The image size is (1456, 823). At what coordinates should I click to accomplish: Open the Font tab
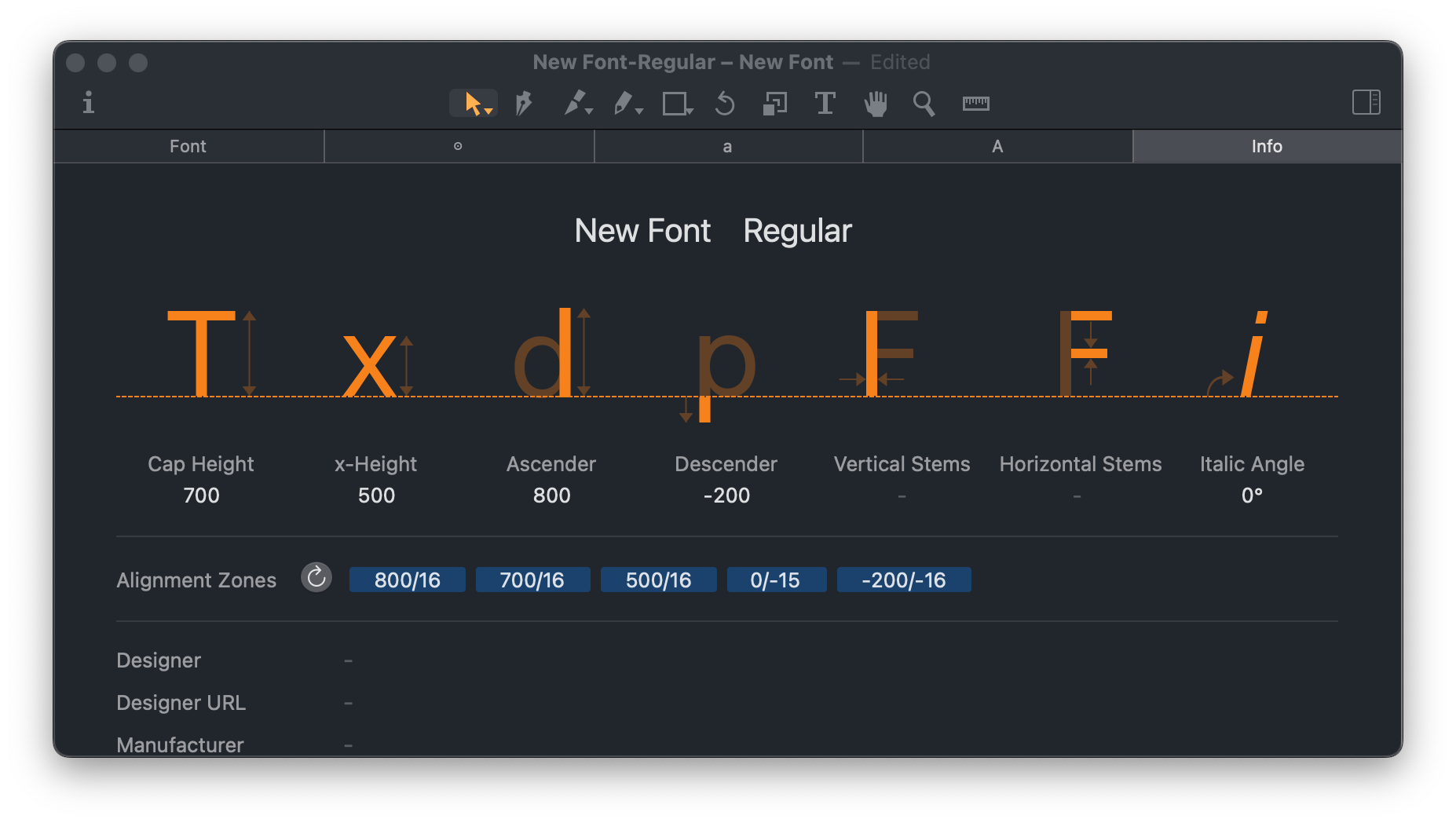tap(188, 146)
